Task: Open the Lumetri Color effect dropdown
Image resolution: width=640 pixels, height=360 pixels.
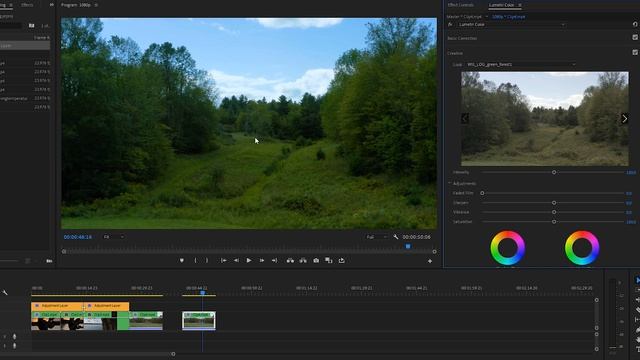Action: 511,24
